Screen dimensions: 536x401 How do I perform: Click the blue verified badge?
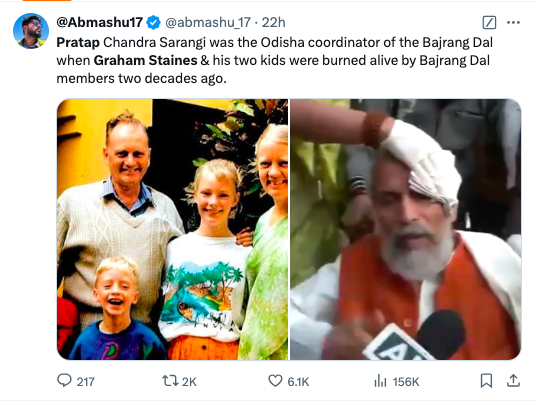pos(153,23)
